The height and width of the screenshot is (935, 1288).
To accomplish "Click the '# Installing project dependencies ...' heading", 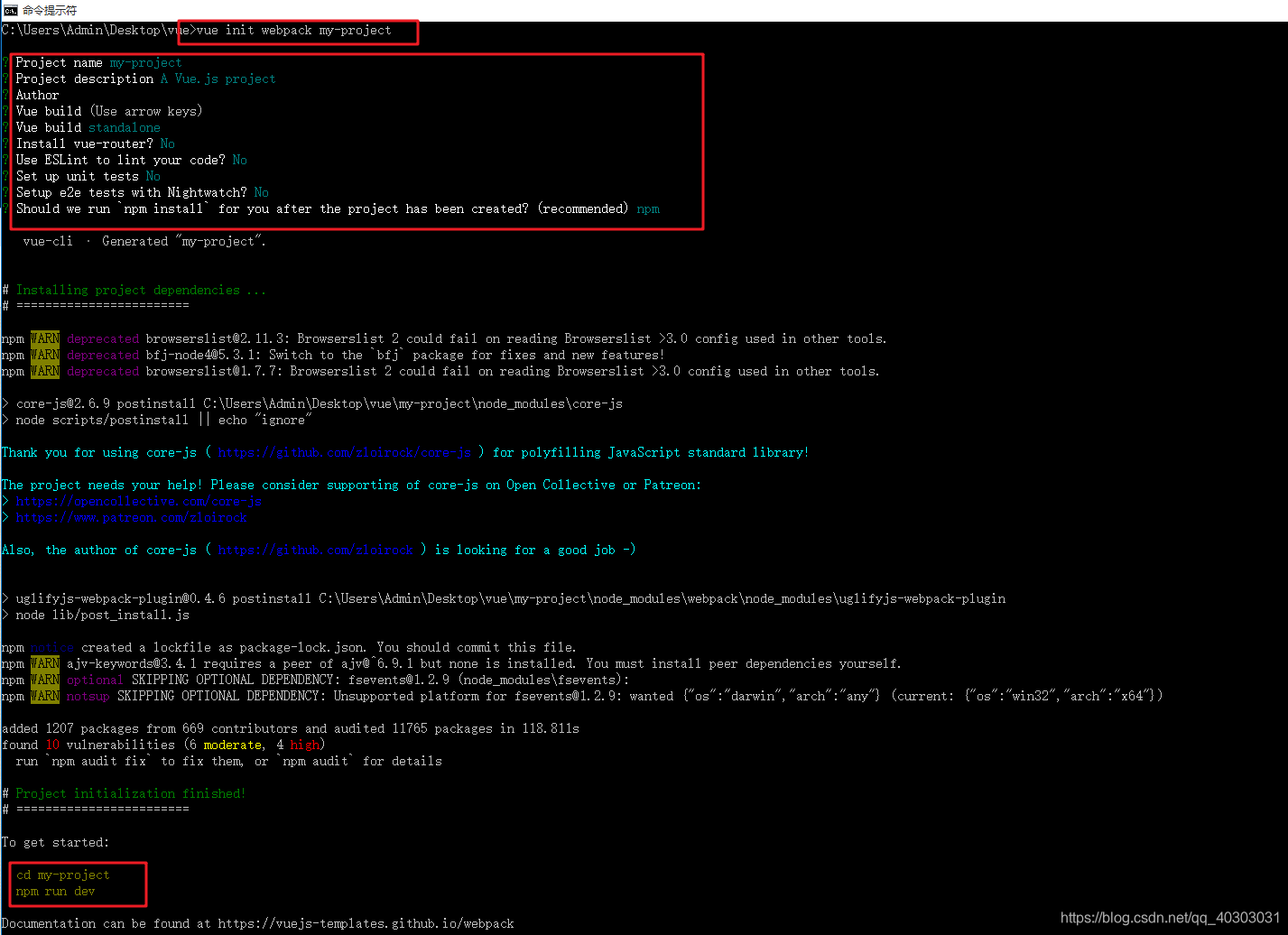I will 134,290.
